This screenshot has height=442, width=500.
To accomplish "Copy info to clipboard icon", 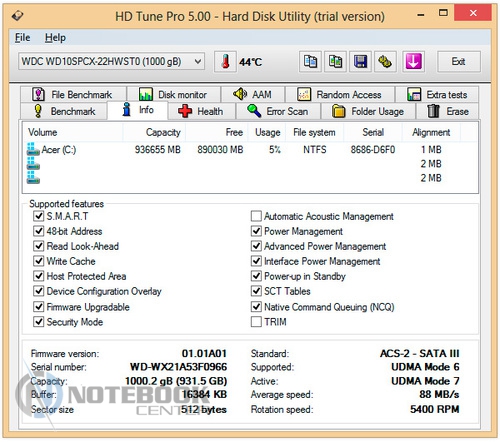I will point(310,62).
